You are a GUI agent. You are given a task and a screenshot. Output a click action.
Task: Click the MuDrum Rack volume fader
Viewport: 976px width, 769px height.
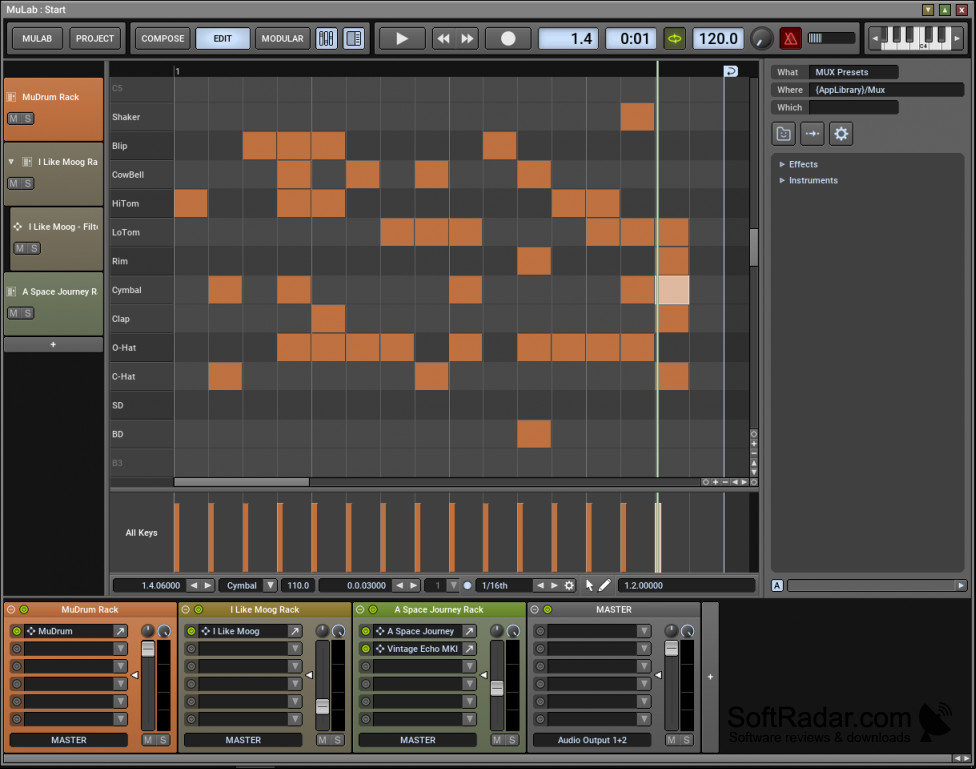(x=148, y=649)
